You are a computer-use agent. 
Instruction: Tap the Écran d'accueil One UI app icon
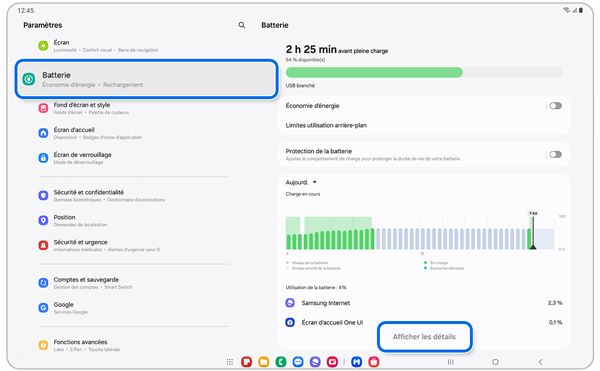click(290, 322)
